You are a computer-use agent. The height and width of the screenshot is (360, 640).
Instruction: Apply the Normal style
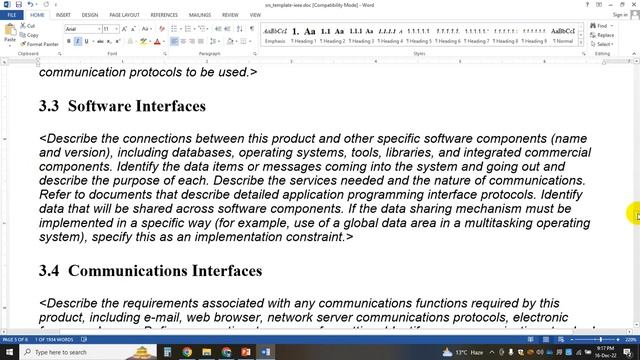(x=562, y=35)
